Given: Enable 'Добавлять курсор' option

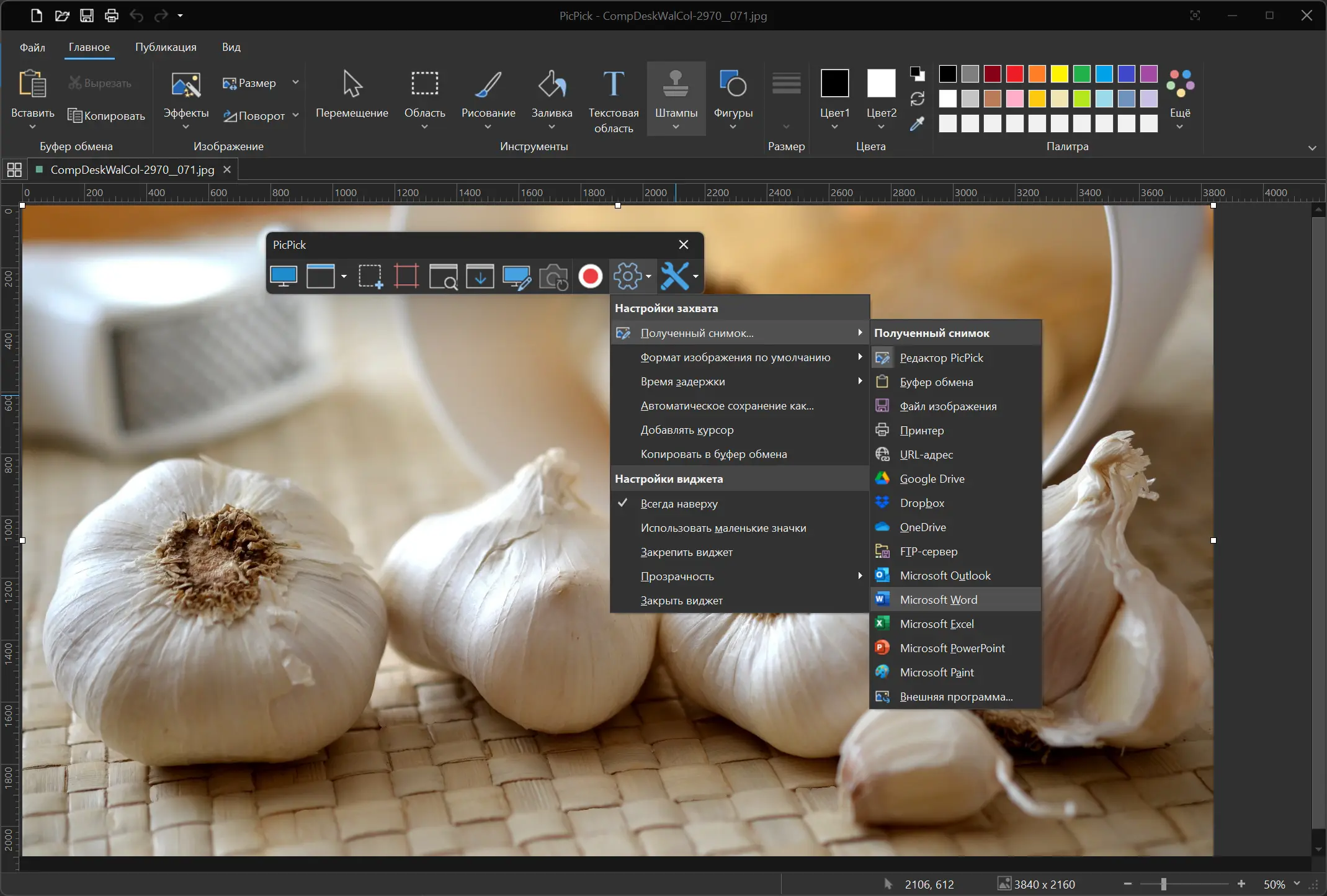Looking at the screenshot, I should (x=687, y=430).
